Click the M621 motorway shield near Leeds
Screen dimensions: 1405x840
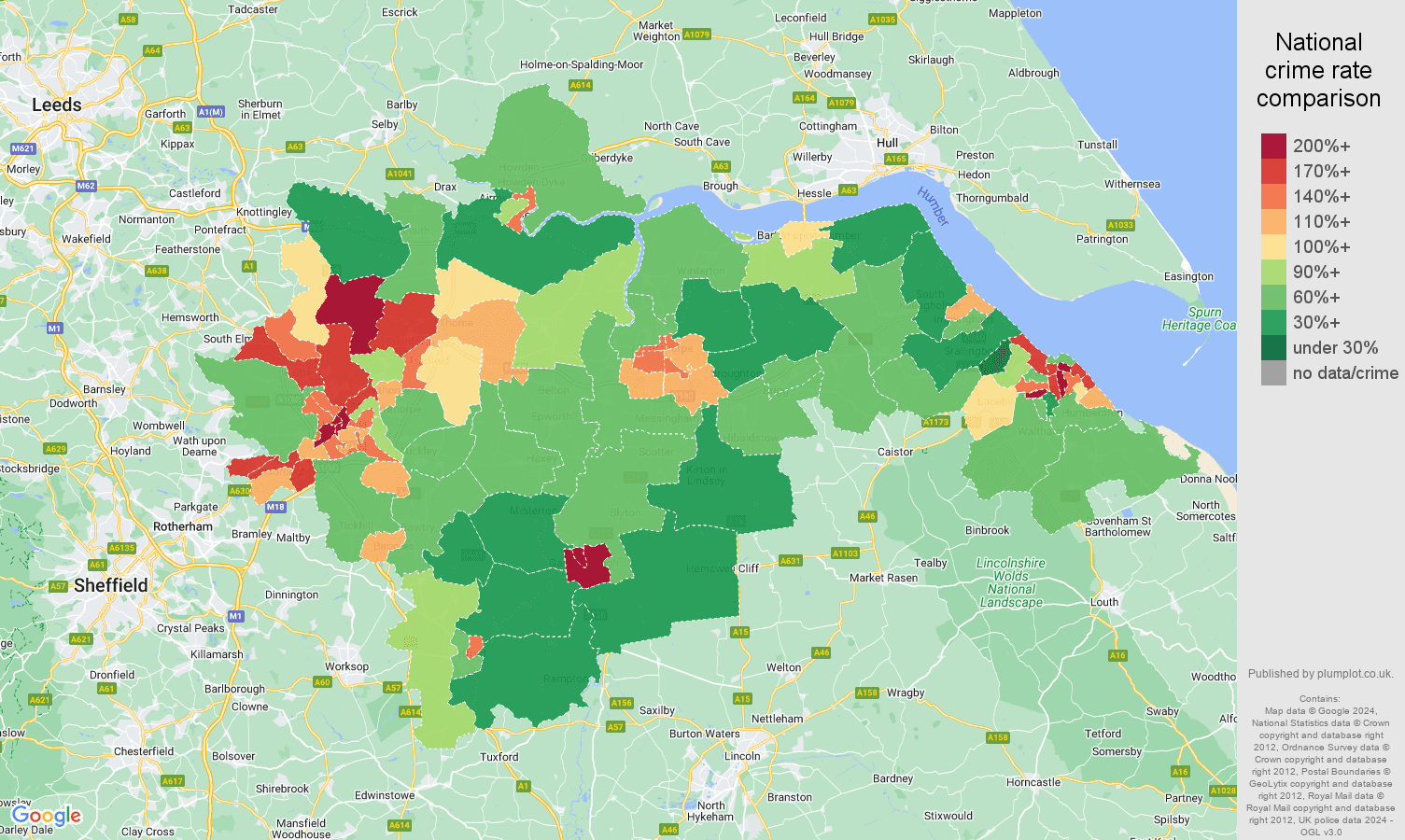click(x=23, y=148)
